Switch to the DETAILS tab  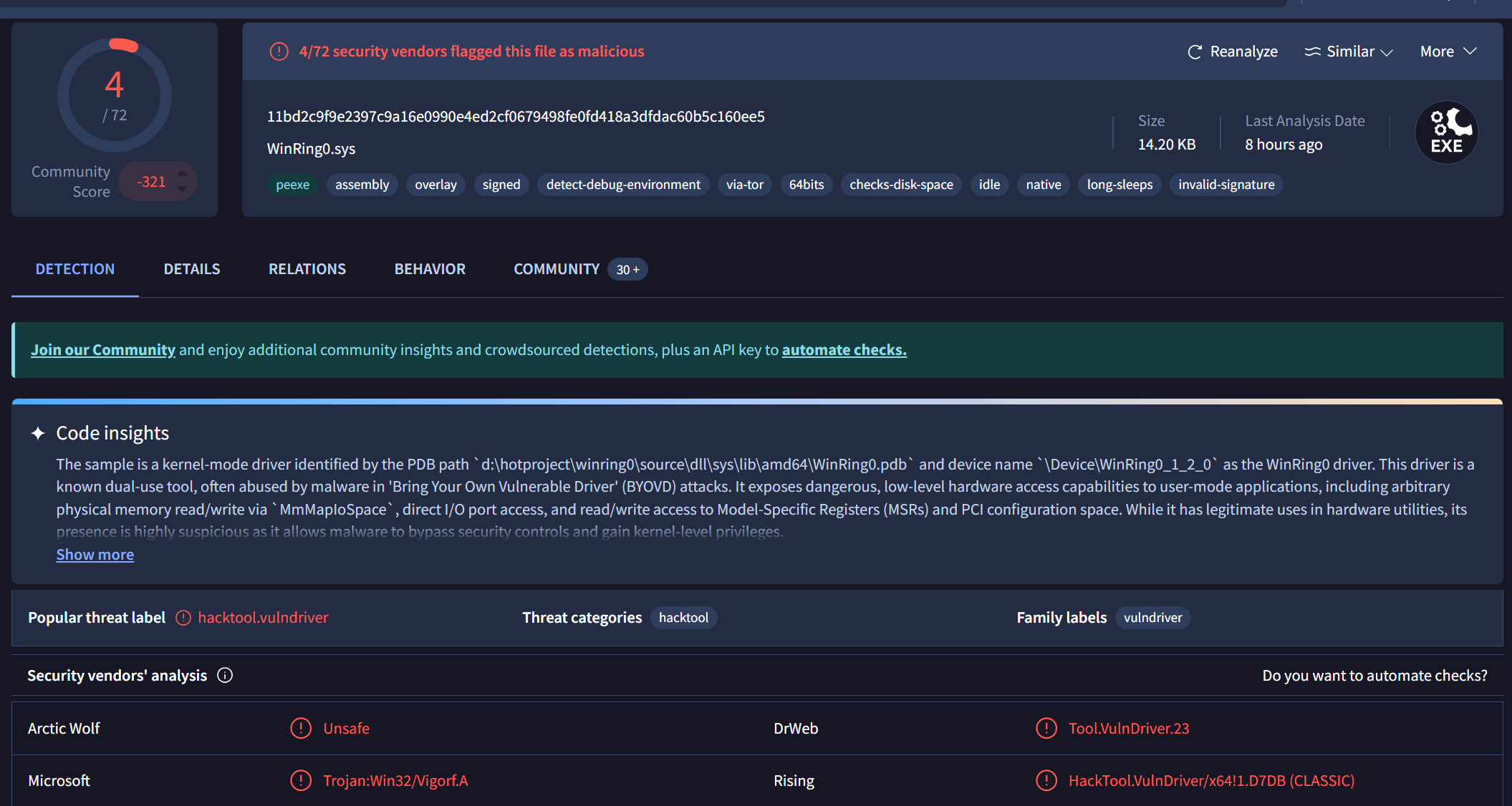coord(192,269)
